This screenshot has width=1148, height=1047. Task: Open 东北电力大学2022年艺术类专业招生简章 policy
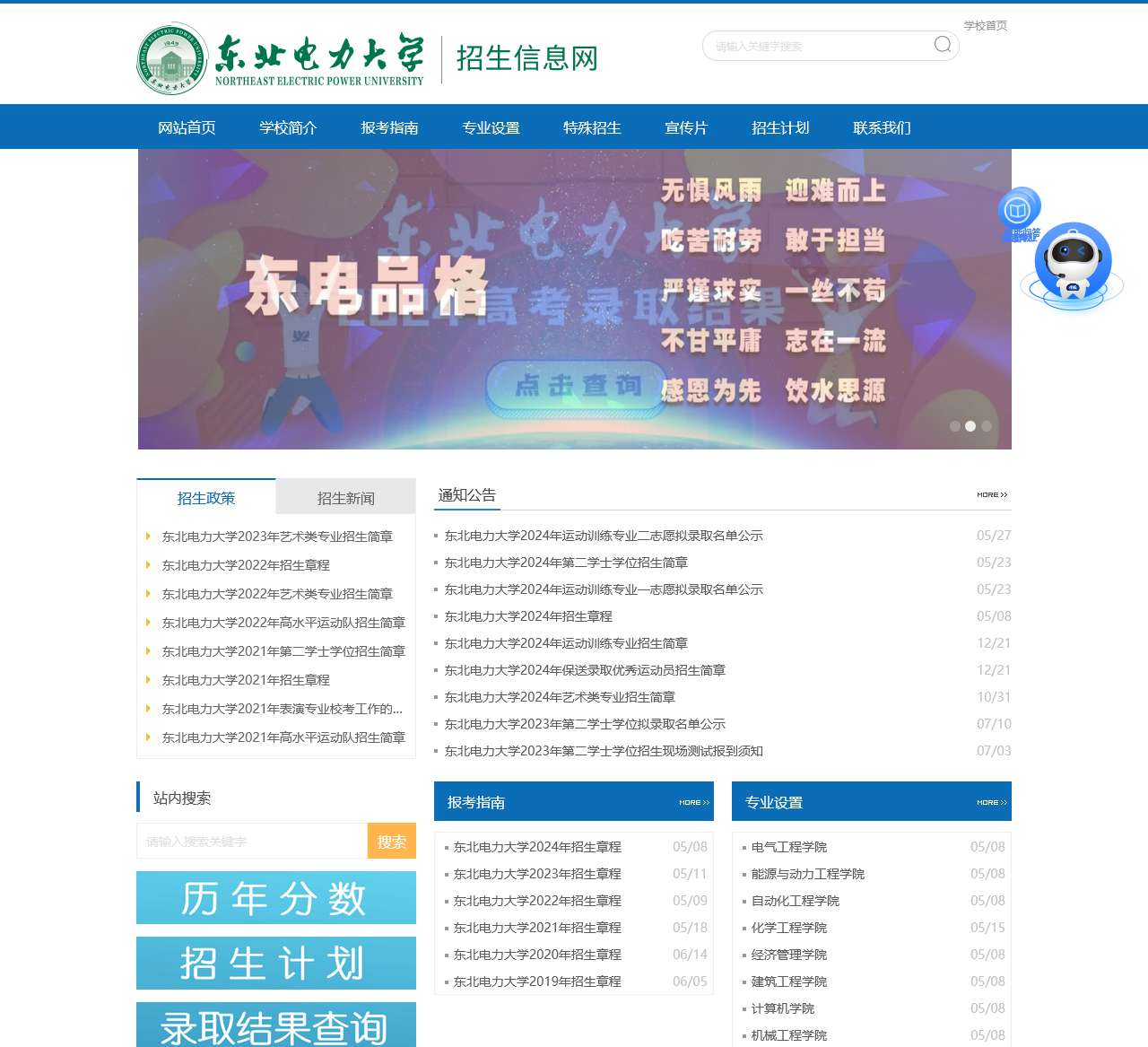(x=277, y=594)
